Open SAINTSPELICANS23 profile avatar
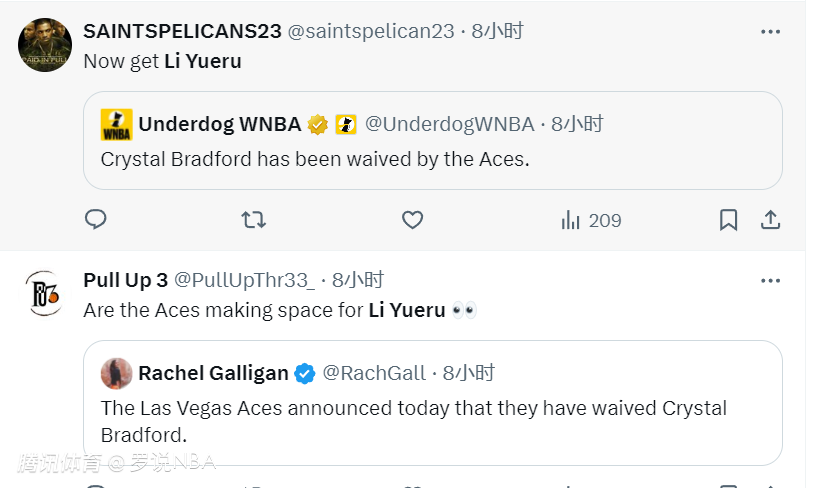823x488 pixels. 45,45
